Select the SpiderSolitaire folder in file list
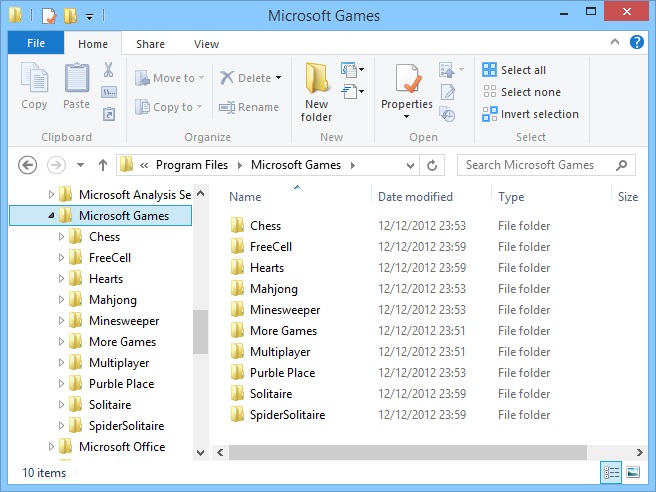The height and width of the screenshot is (492, 656). coord(287,415)
